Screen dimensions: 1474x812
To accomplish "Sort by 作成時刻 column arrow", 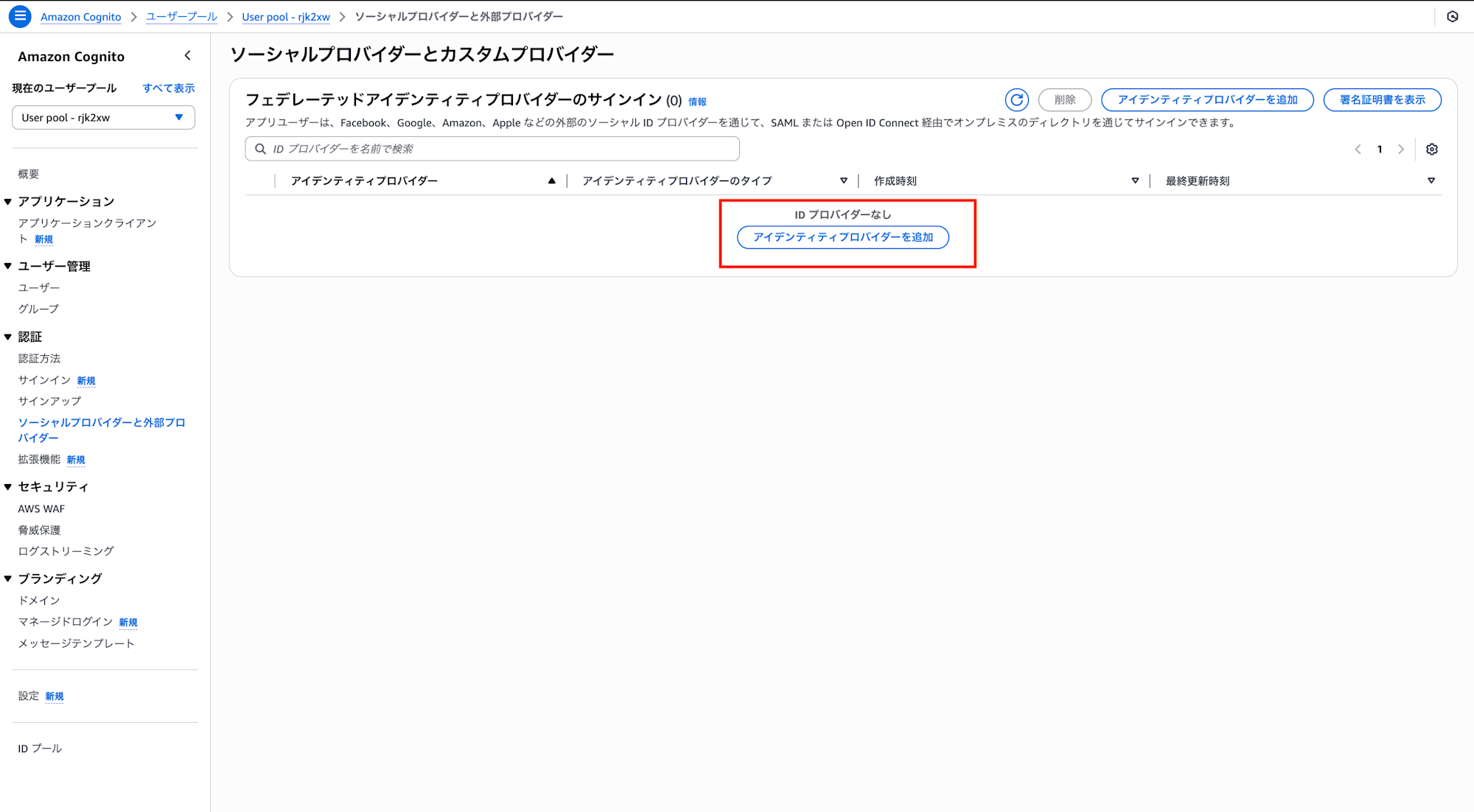I will coord(1135,181).
